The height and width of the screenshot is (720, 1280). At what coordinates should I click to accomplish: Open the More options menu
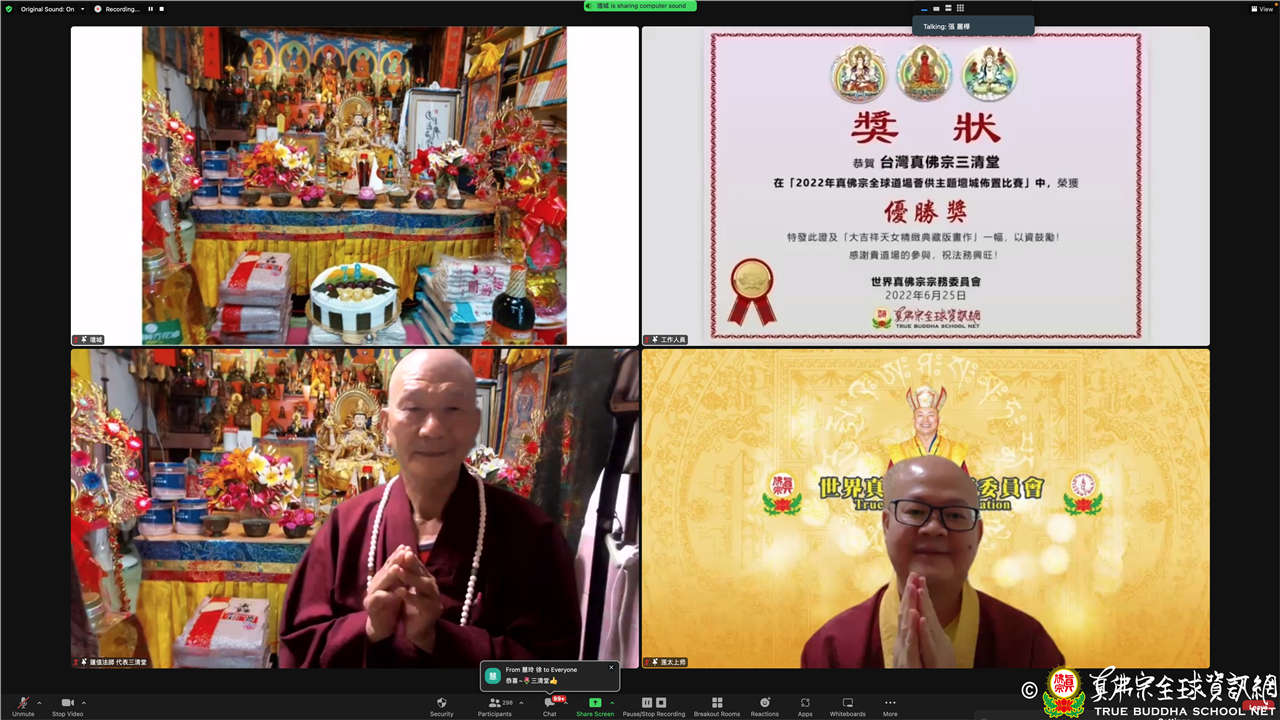point(890,705)
